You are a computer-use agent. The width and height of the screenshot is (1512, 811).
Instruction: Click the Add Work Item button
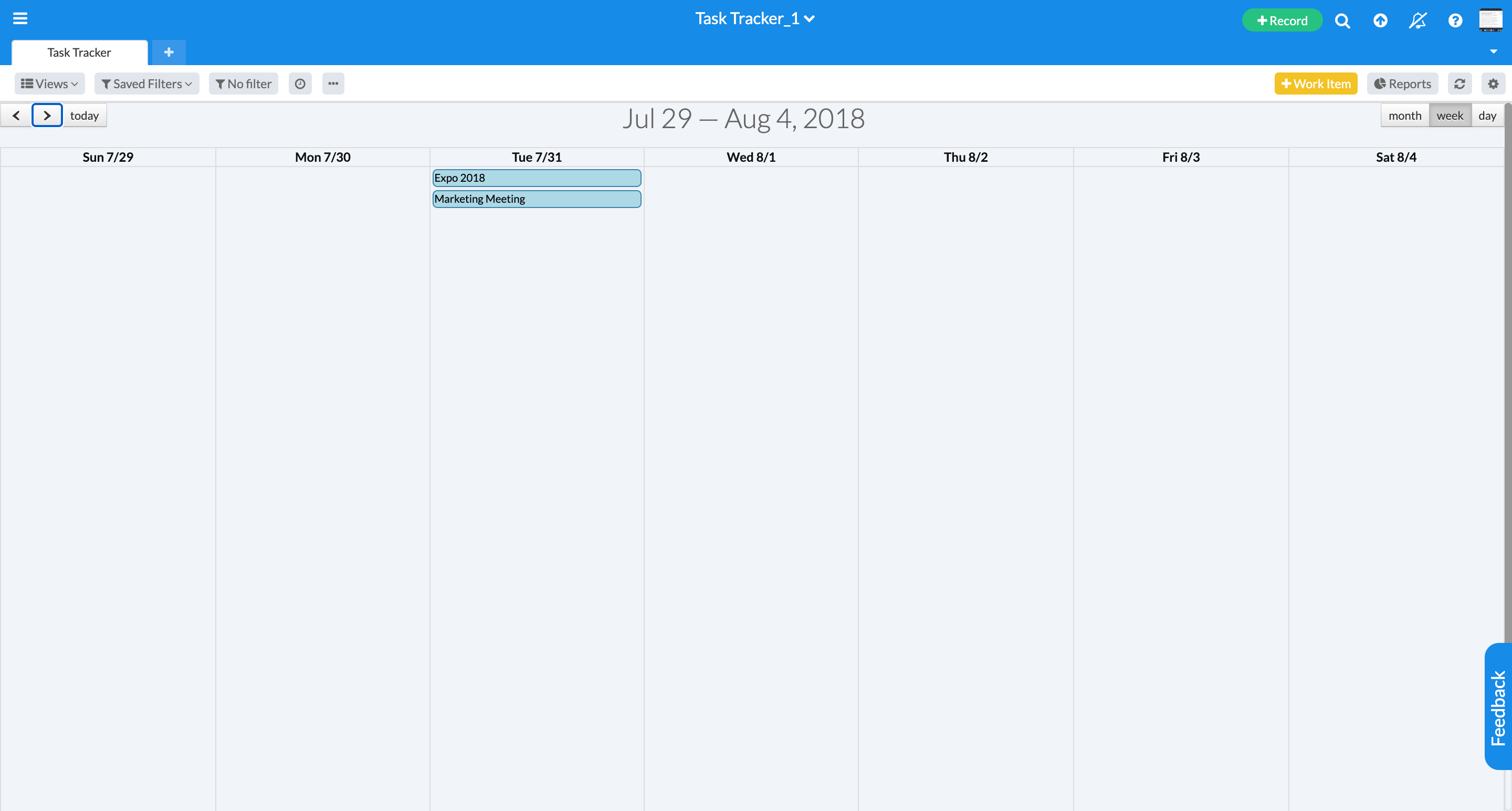pos(1316,83)
